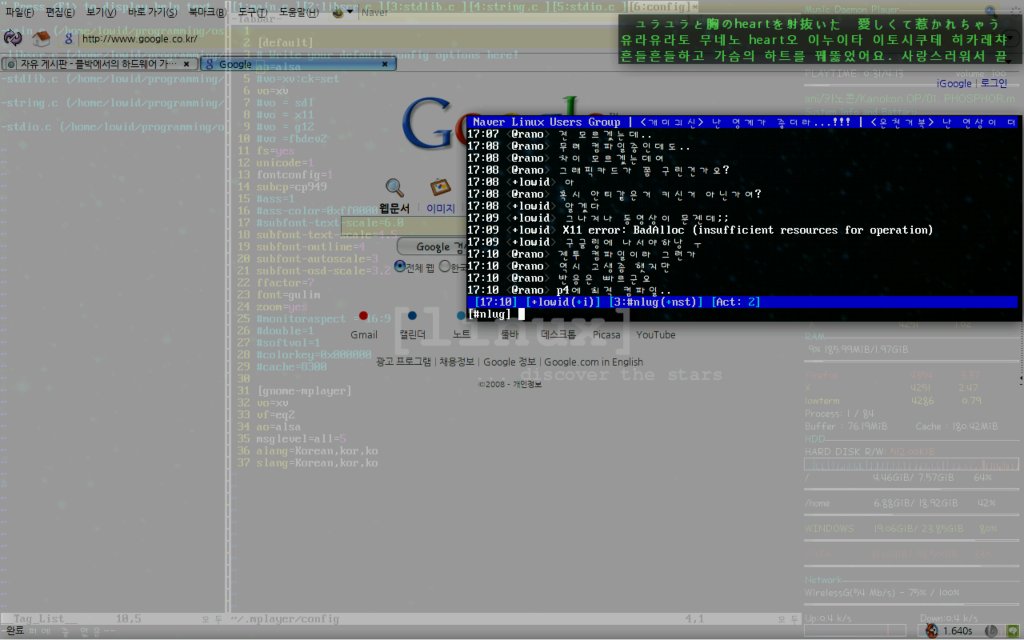Open the Picasa link
The height and width of the screenshot is (640, 1024).
pyautogui.click(x=606, y=335)
